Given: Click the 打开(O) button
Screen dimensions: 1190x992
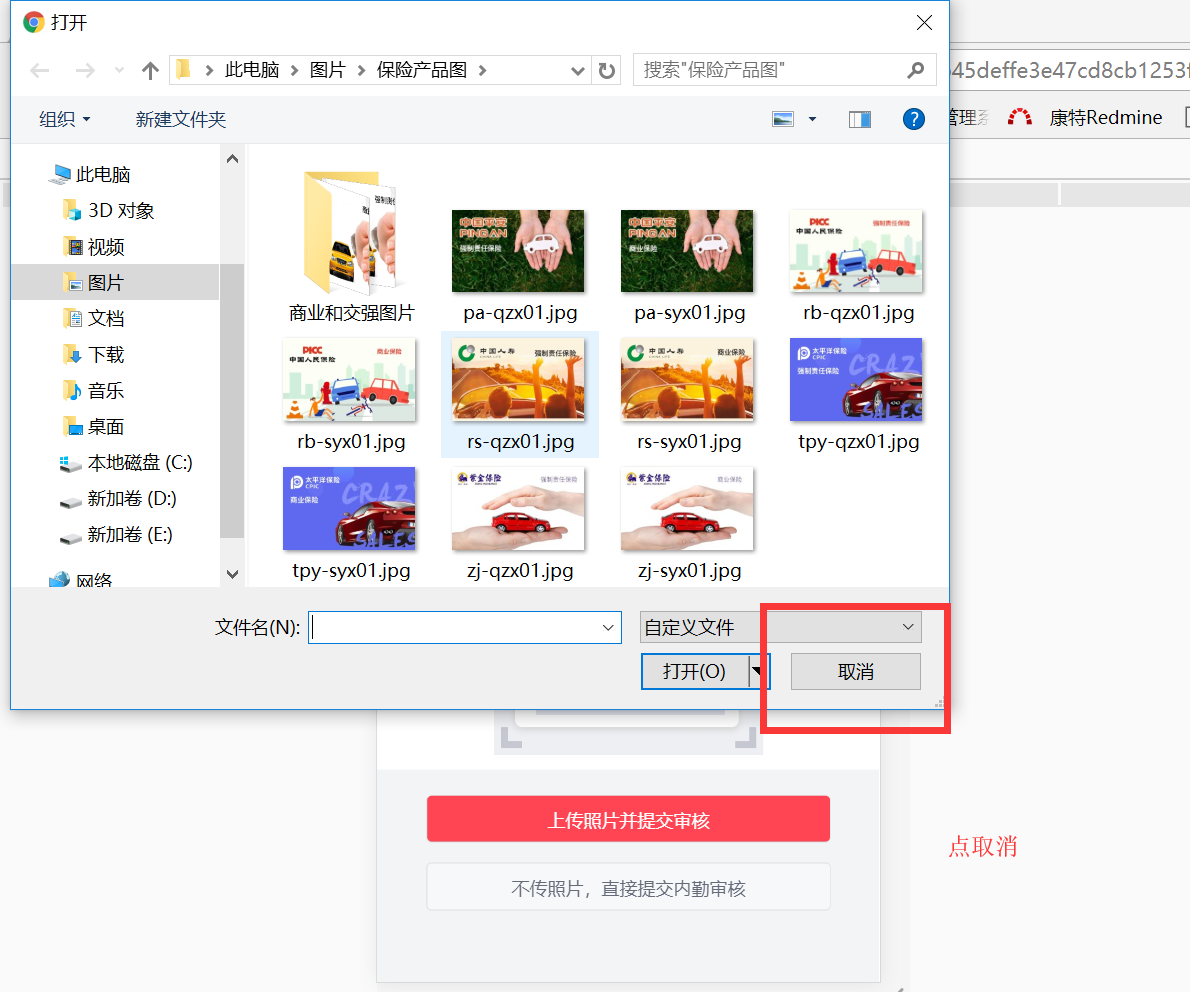Looking at the screenshot, I should click(694, 672).
